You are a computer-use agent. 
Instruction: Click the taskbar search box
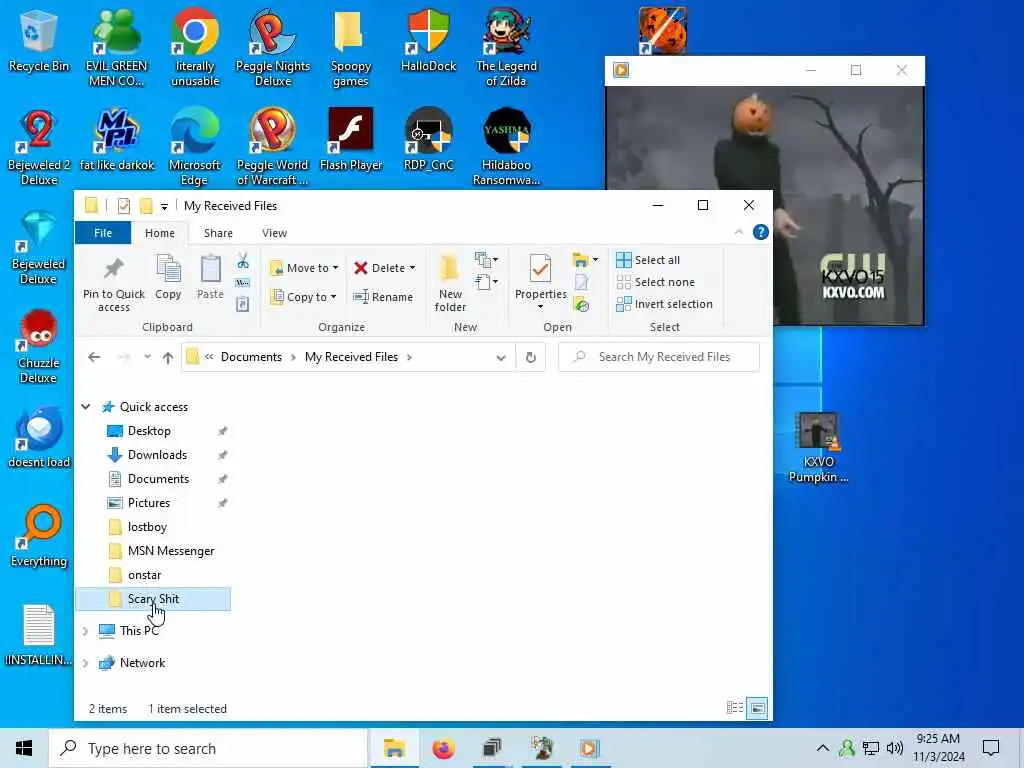click(208, 748)
